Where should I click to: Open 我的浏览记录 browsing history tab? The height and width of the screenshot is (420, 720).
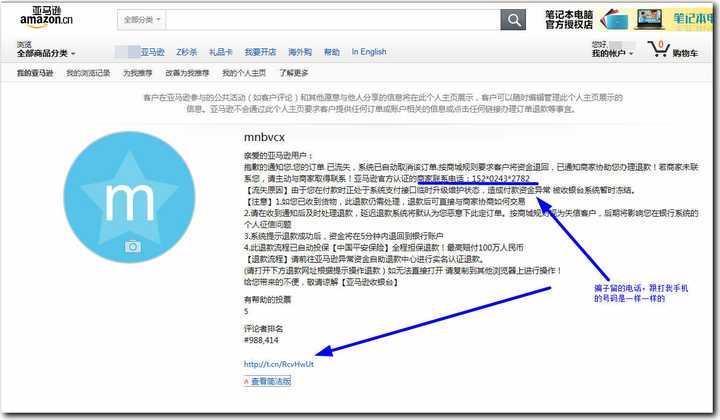[88, 73]
